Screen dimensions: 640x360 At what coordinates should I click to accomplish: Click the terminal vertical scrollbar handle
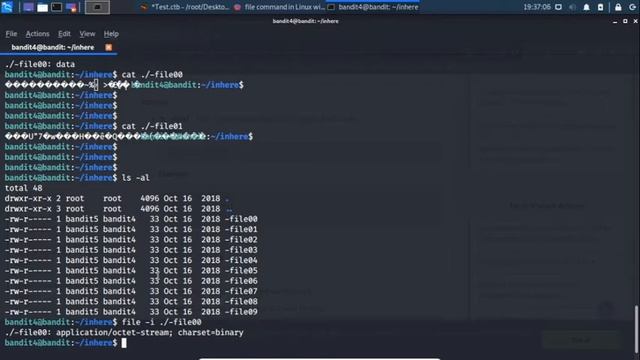(636, 329)
